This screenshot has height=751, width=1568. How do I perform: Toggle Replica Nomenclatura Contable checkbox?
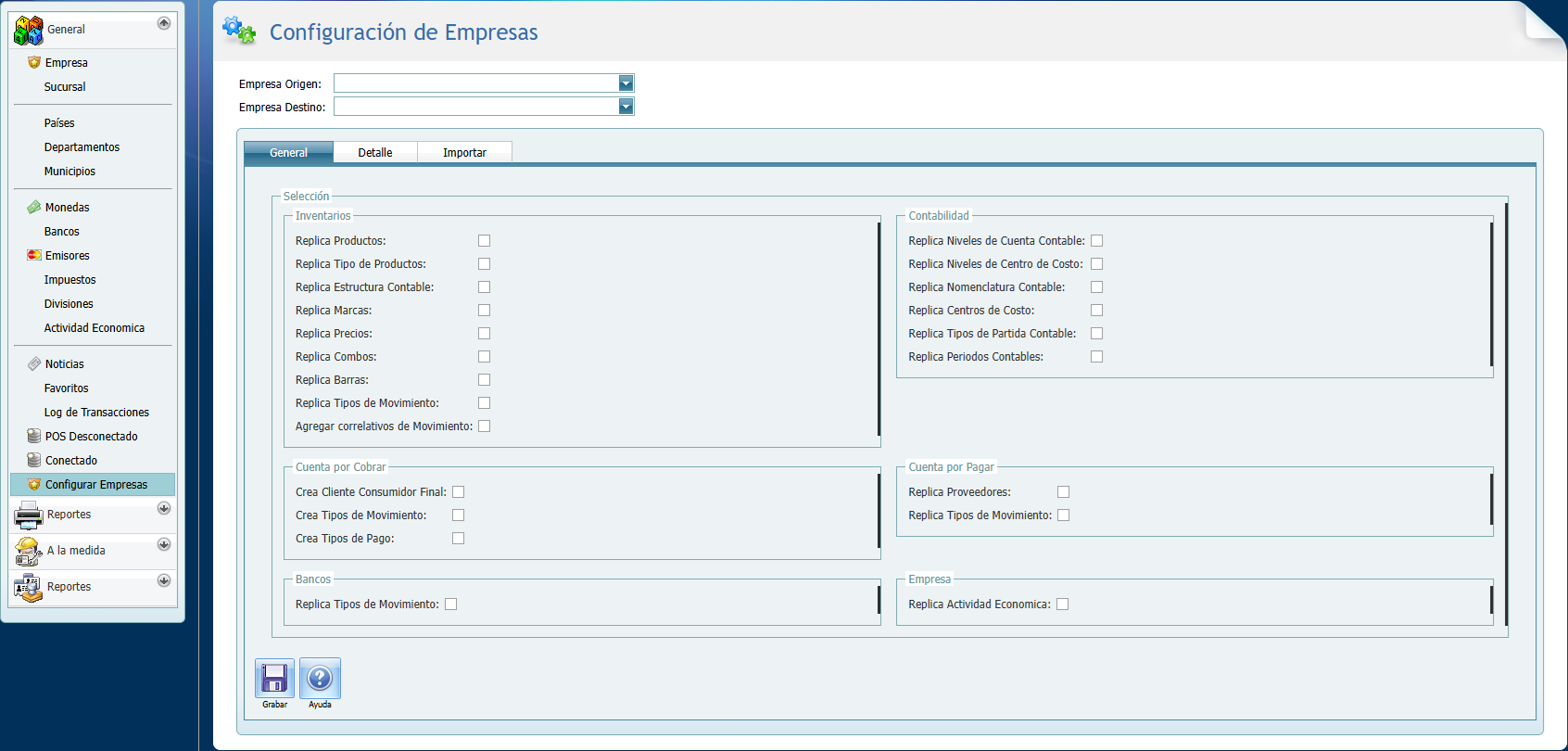1096,286
